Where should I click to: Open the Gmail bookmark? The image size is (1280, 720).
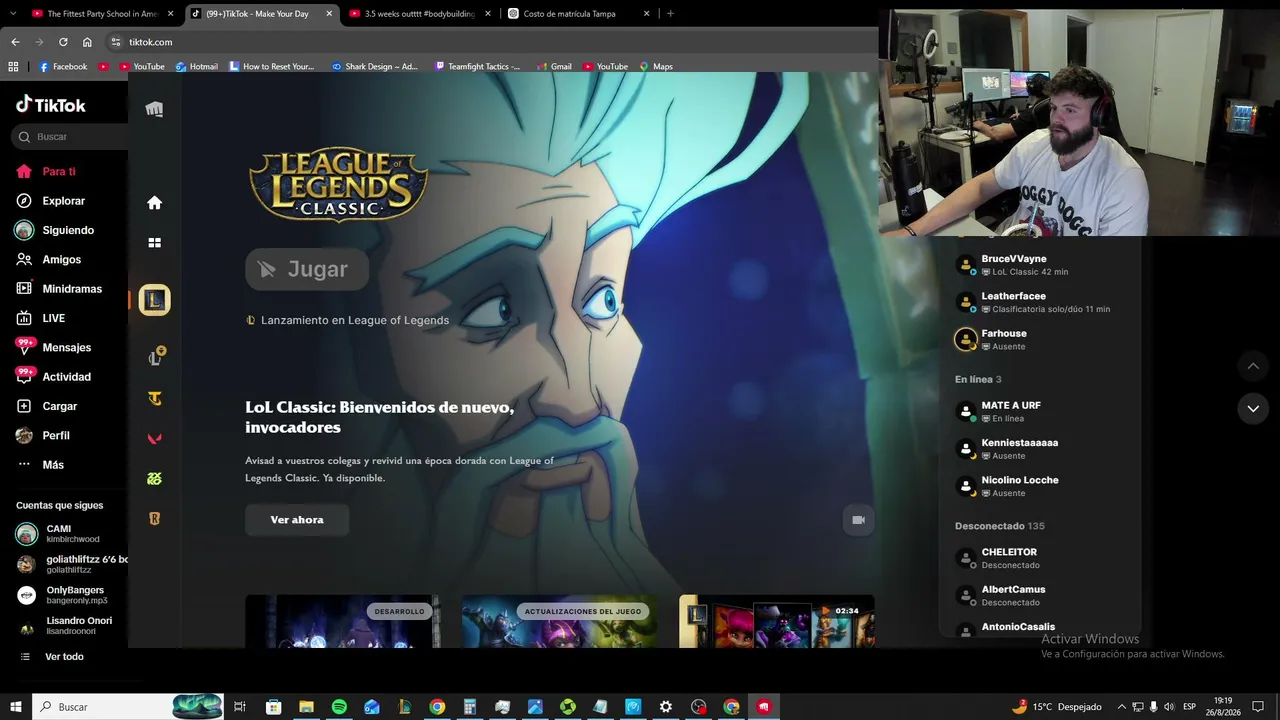coord(554,67)
